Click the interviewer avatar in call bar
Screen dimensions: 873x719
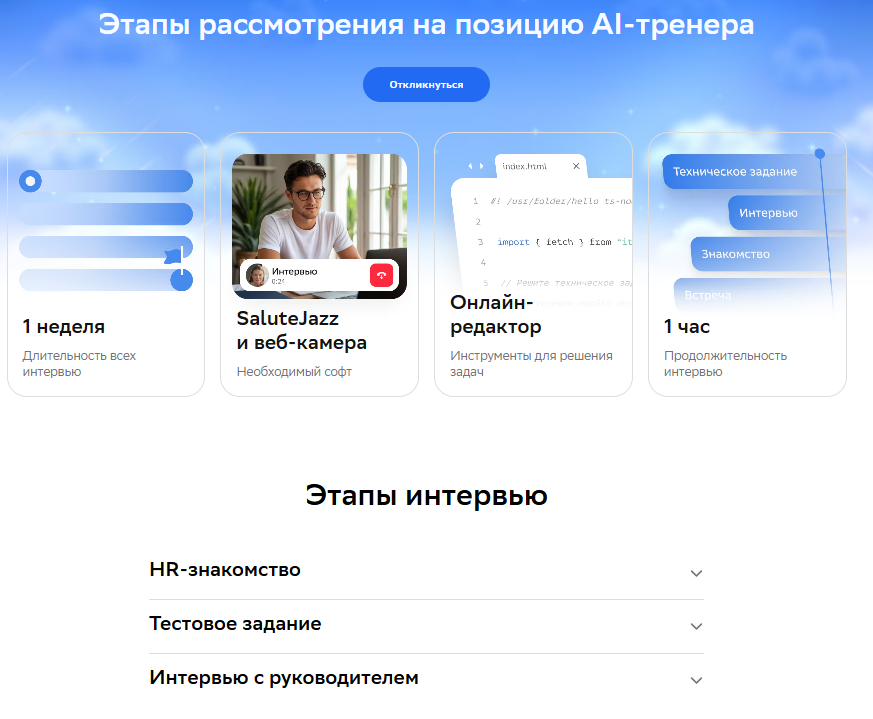click(257, 275)
